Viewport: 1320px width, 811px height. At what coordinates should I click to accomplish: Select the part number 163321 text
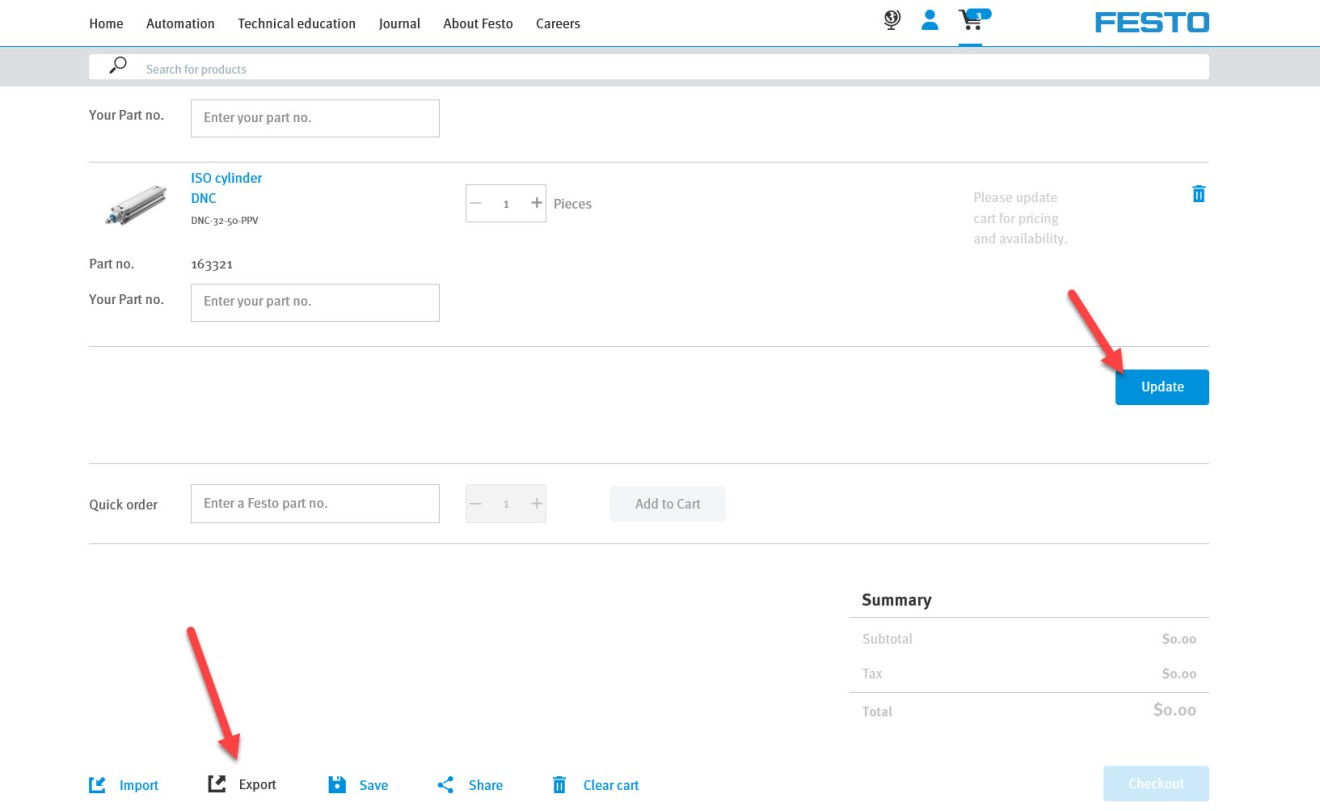click(212, 265)
